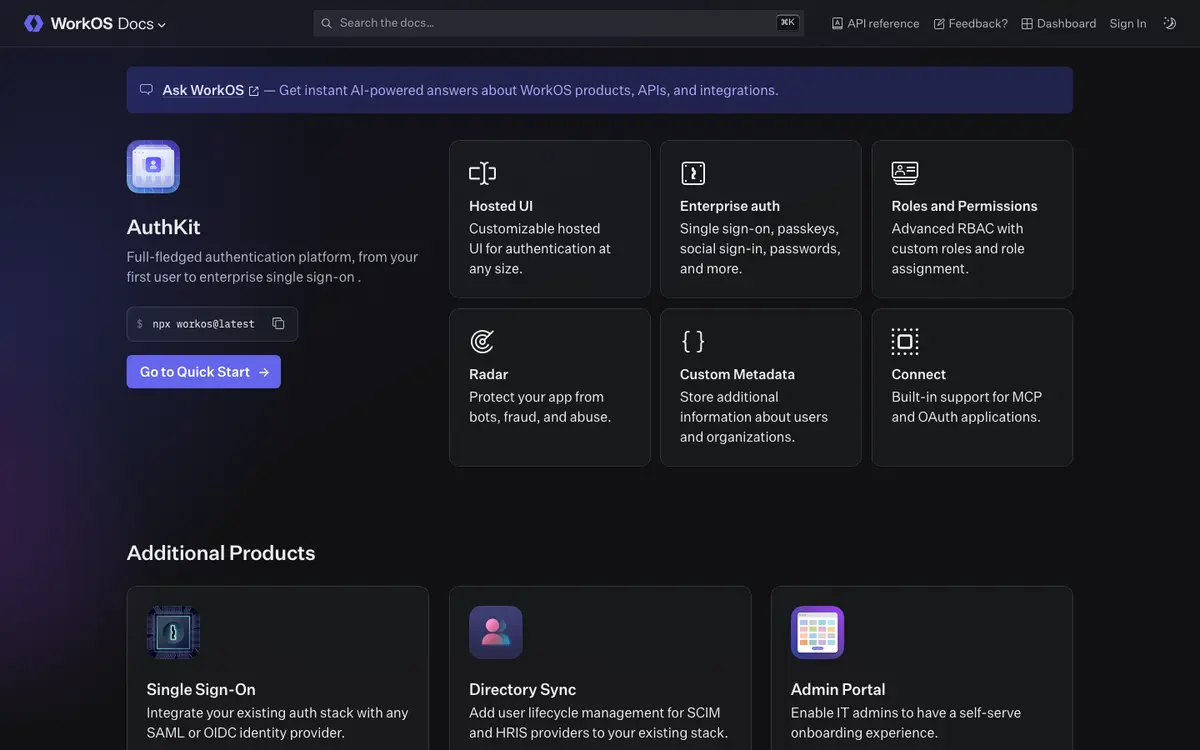Toggle dark/light theme moon icon

(x=1170, y=23)
